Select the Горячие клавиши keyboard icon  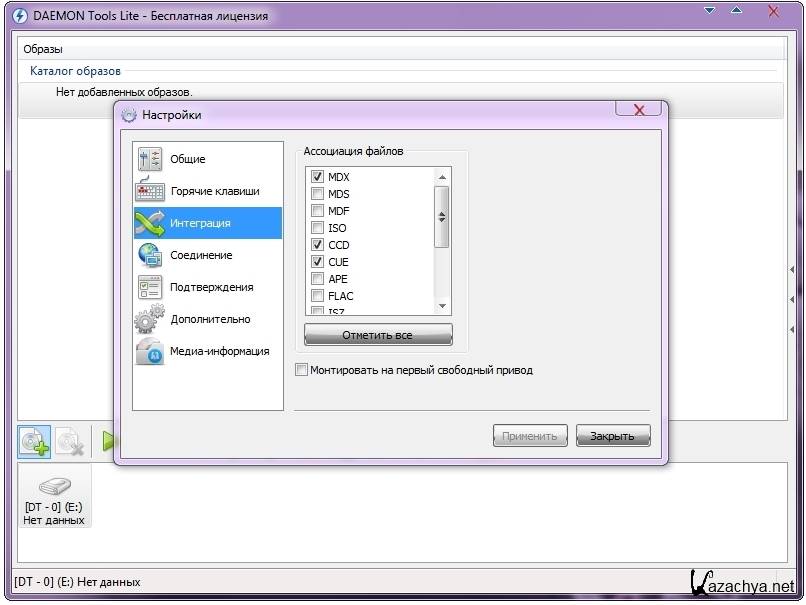(150, 191)
